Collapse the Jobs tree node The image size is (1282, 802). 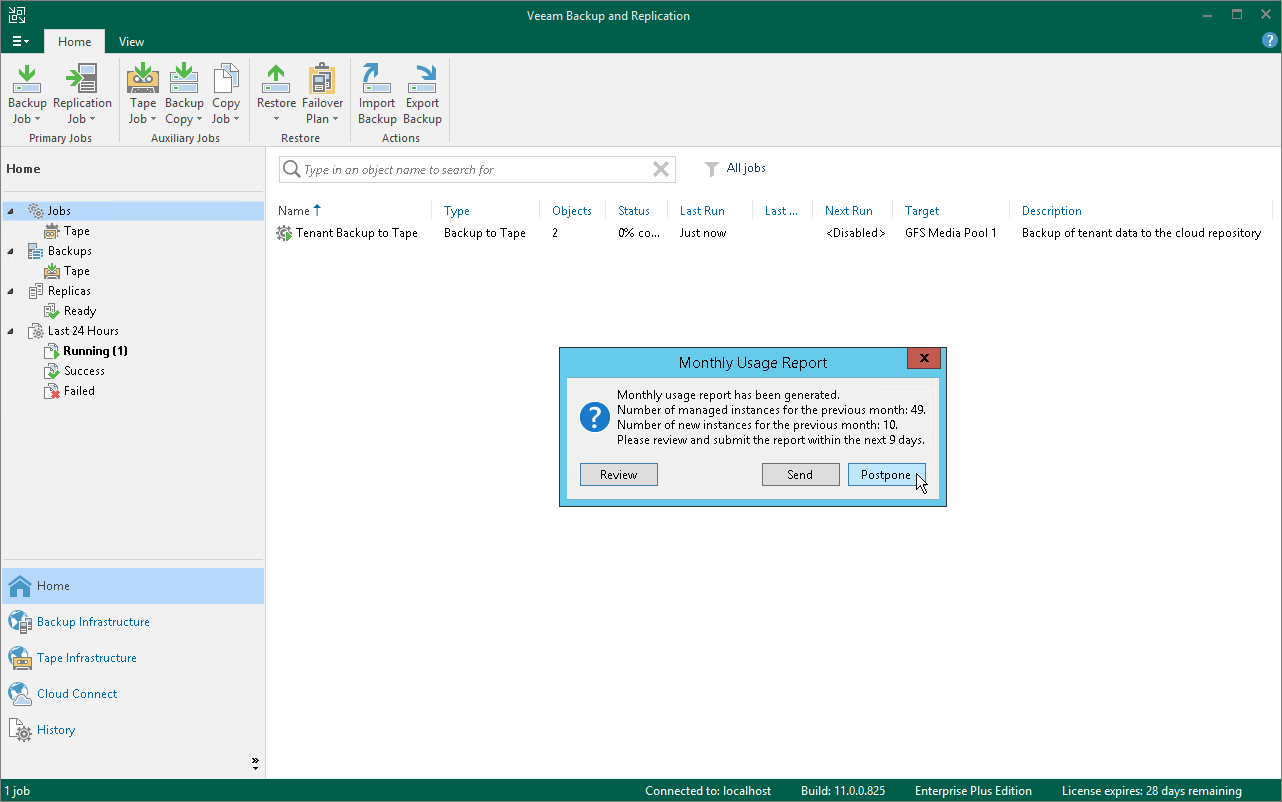click(10, 211)
